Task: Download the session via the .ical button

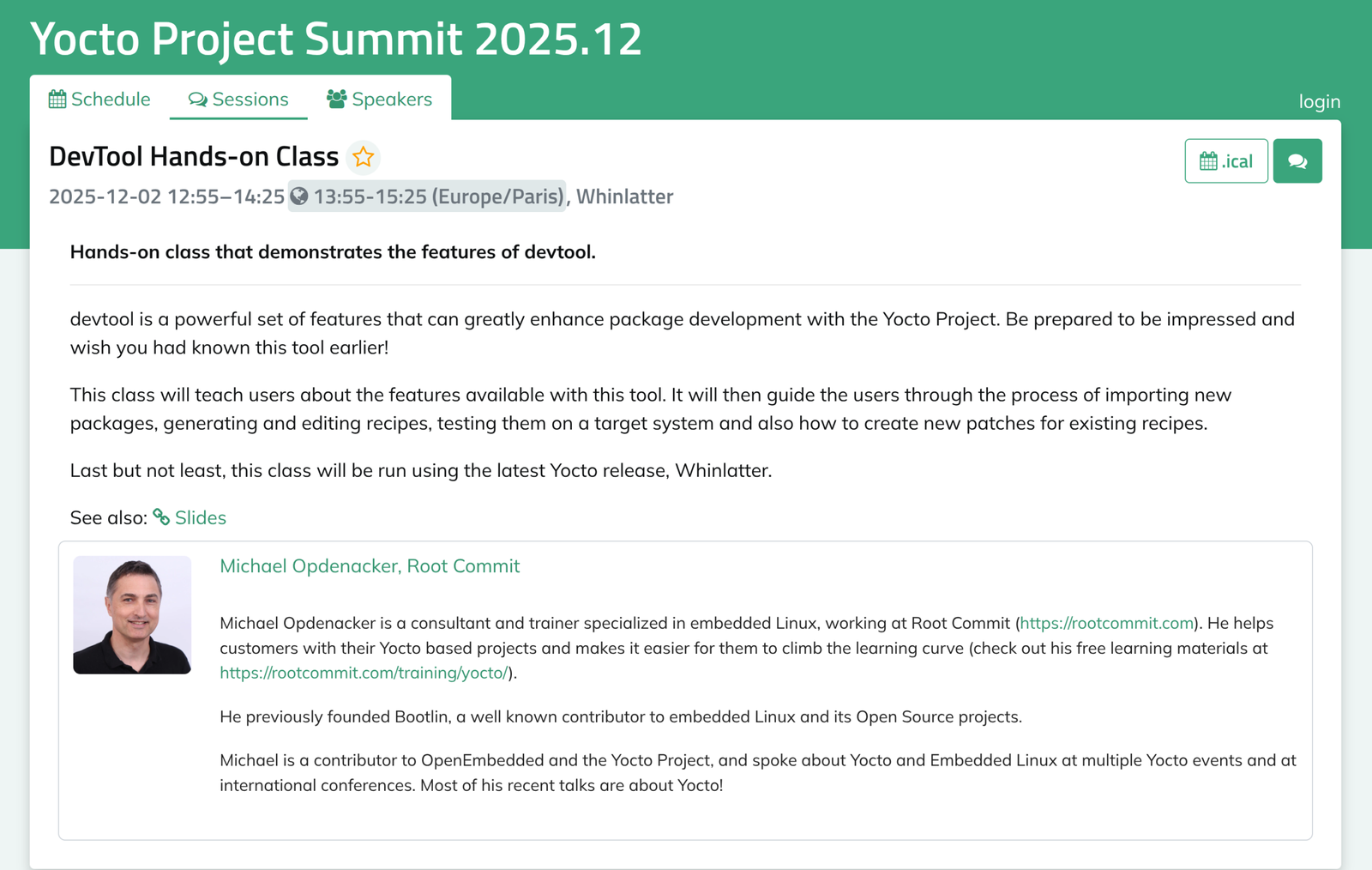Action: pos(1226,160)
